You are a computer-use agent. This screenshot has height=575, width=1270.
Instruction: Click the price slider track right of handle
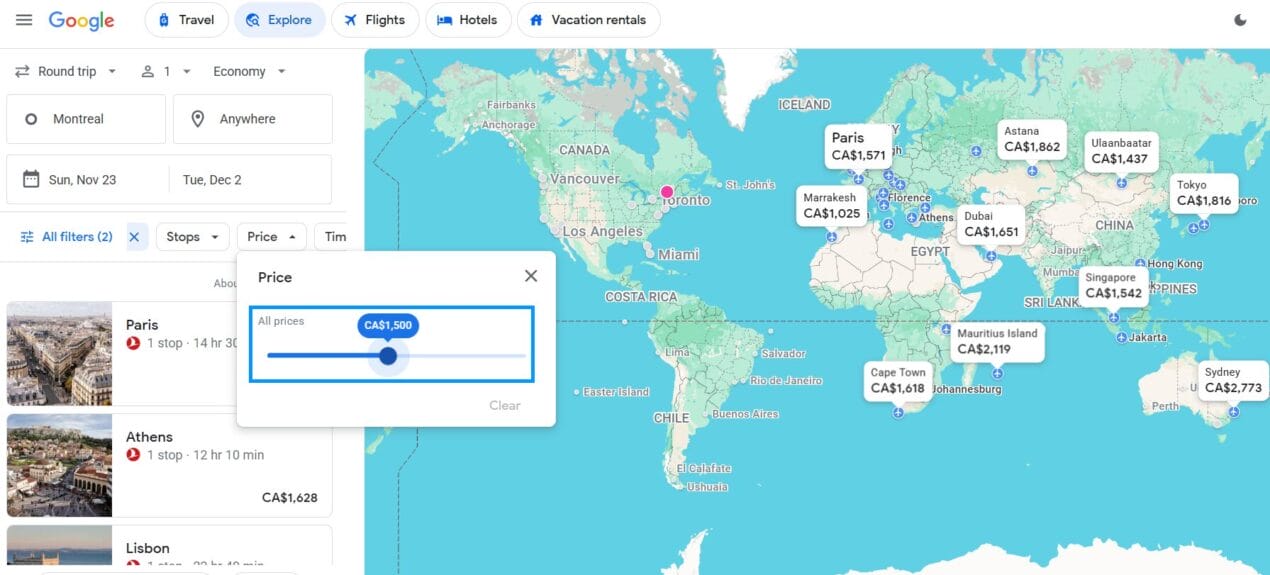461,356
